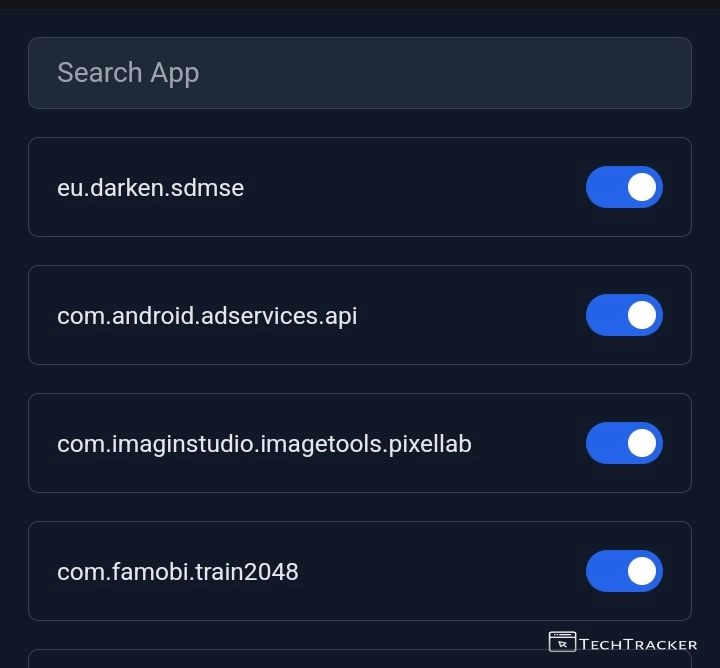720x668 pixels.
Task: Switch off the com.famobi.train2048 toggle
Action: (624, 571)
